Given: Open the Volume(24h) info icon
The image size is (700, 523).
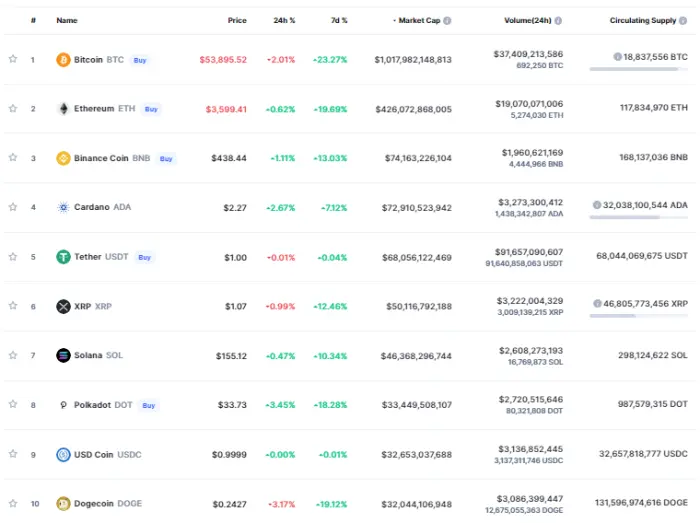Looking at the screenshot, I should coord(558,21).
